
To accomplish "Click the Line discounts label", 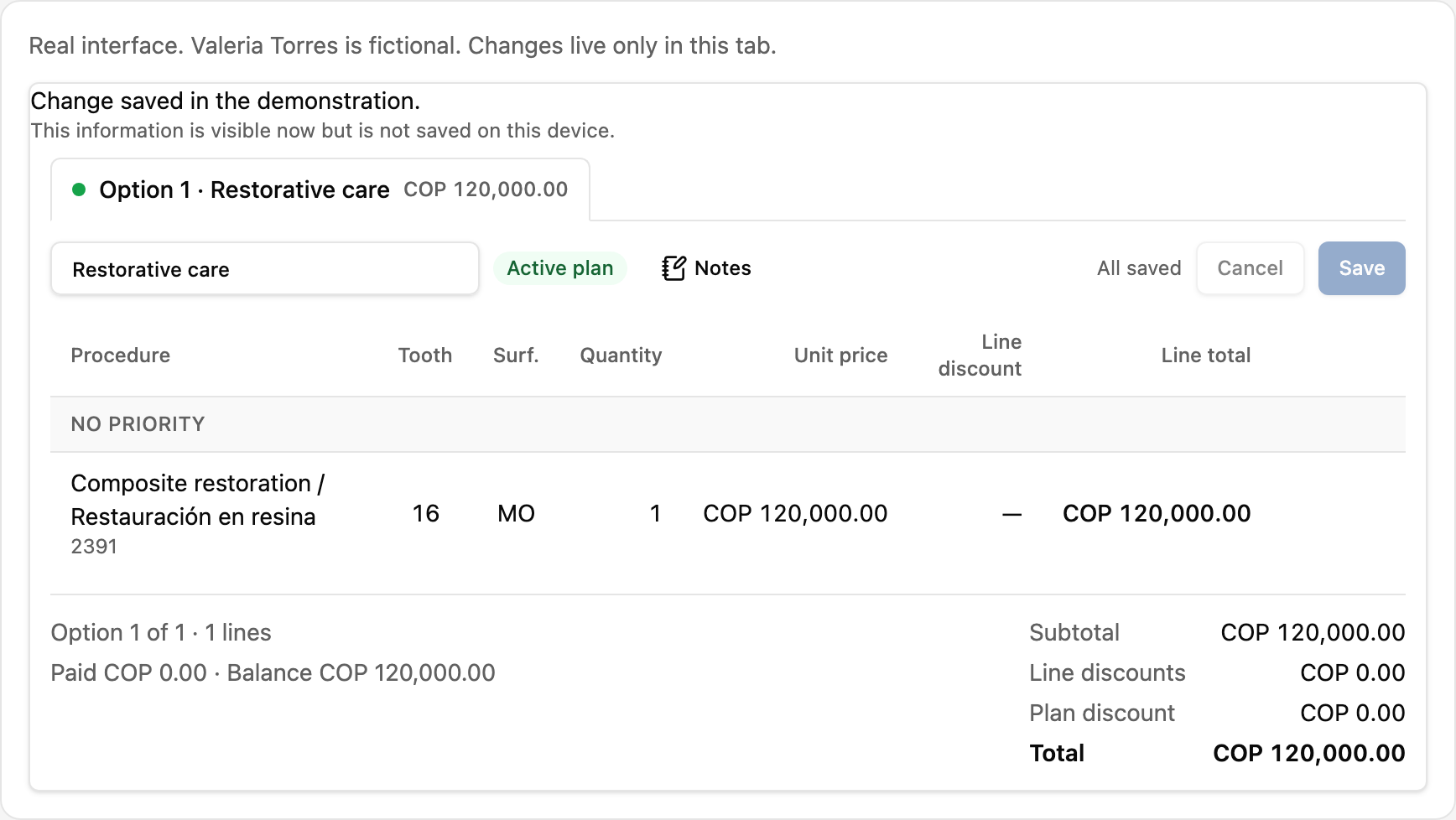I will (x=1107, y=672).
